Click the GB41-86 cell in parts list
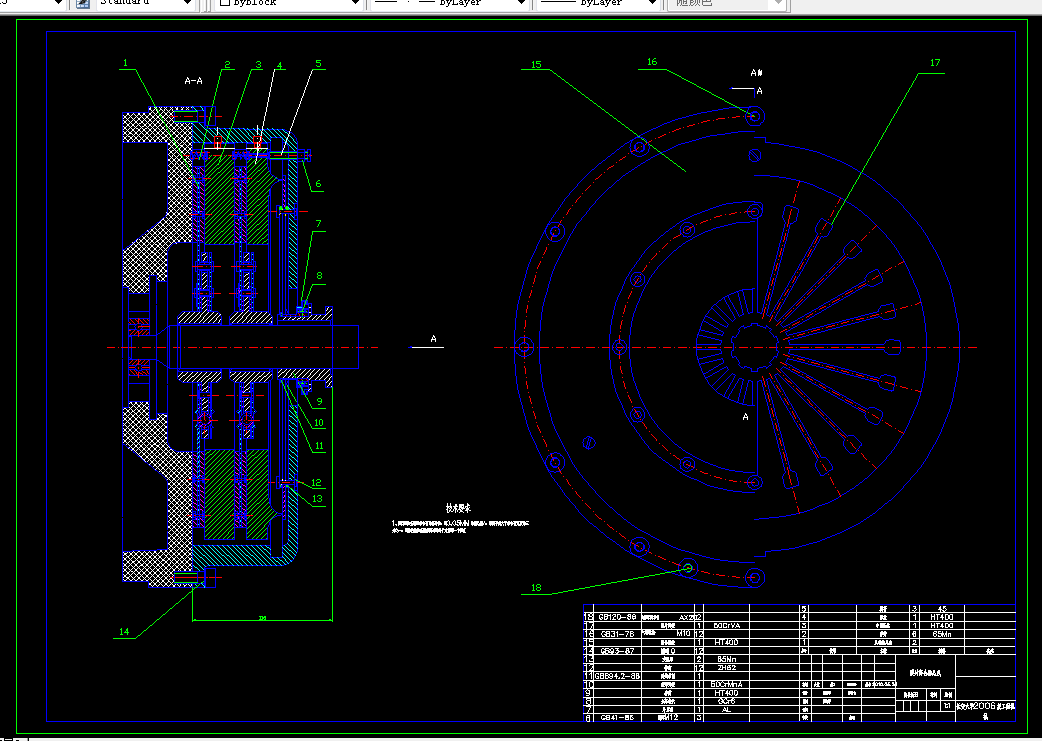The image size is (1042, 741). [x=617, y=718]
